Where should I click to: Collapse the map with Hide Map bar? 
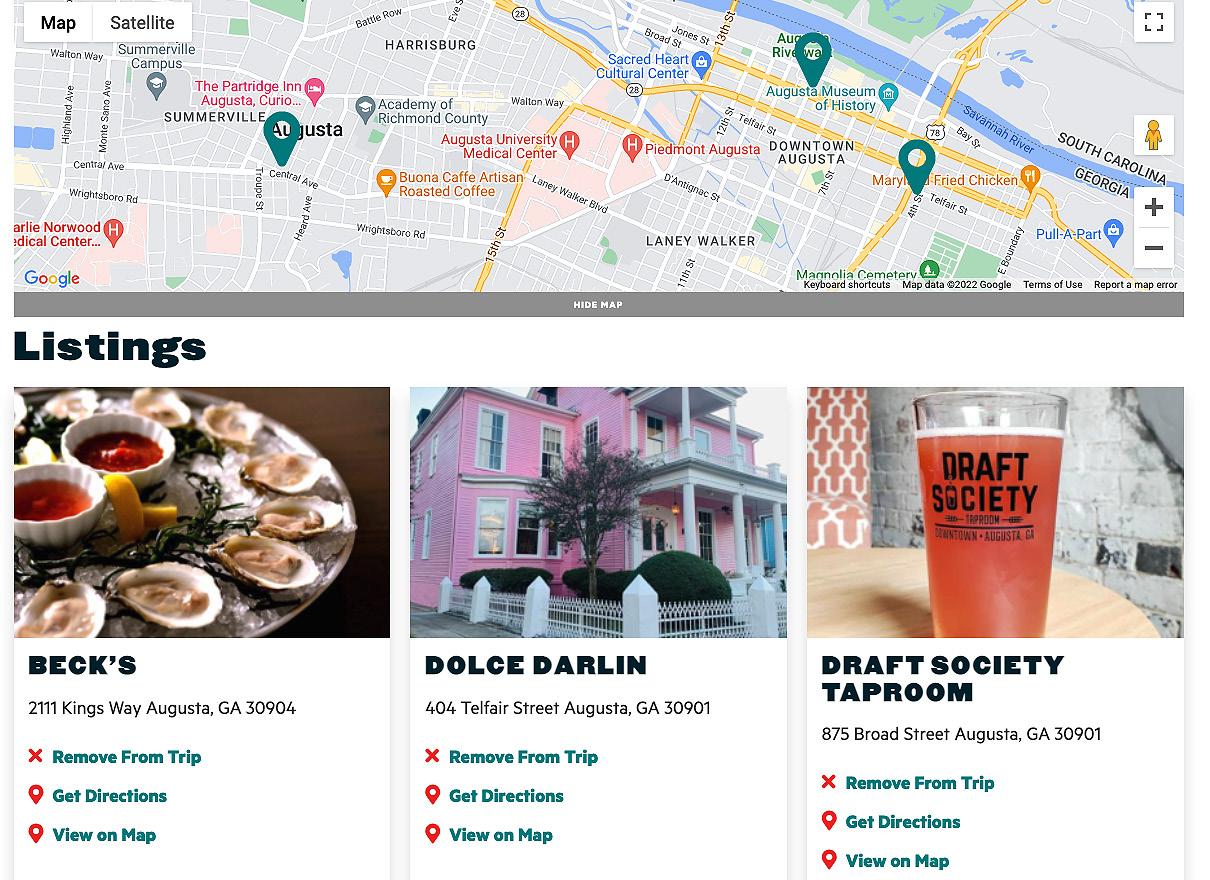click(x=598, y=305)
